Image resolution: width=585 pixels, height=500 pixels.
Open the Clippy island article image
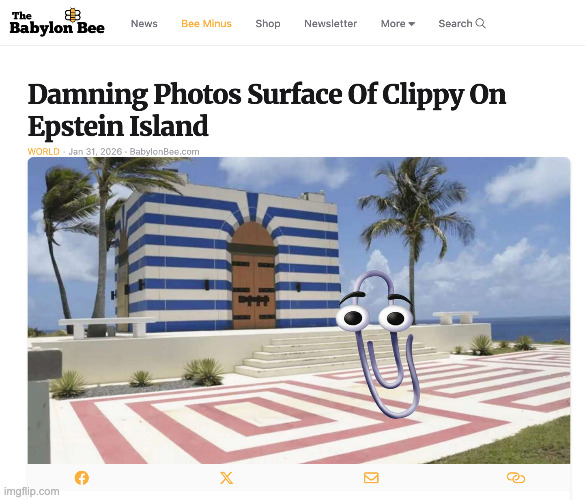(x=299, y=310)
